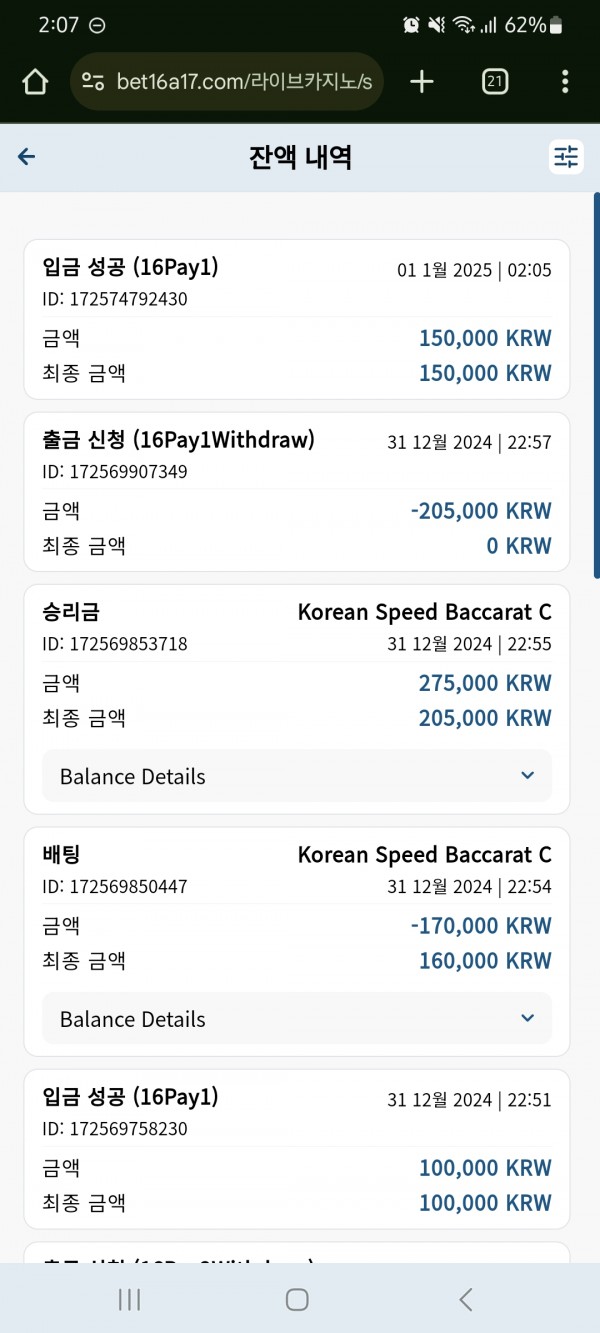This screenshot has height=1333, width=600.
Task: Tap the 잔액 내역 page title
Action: [300, 157]
